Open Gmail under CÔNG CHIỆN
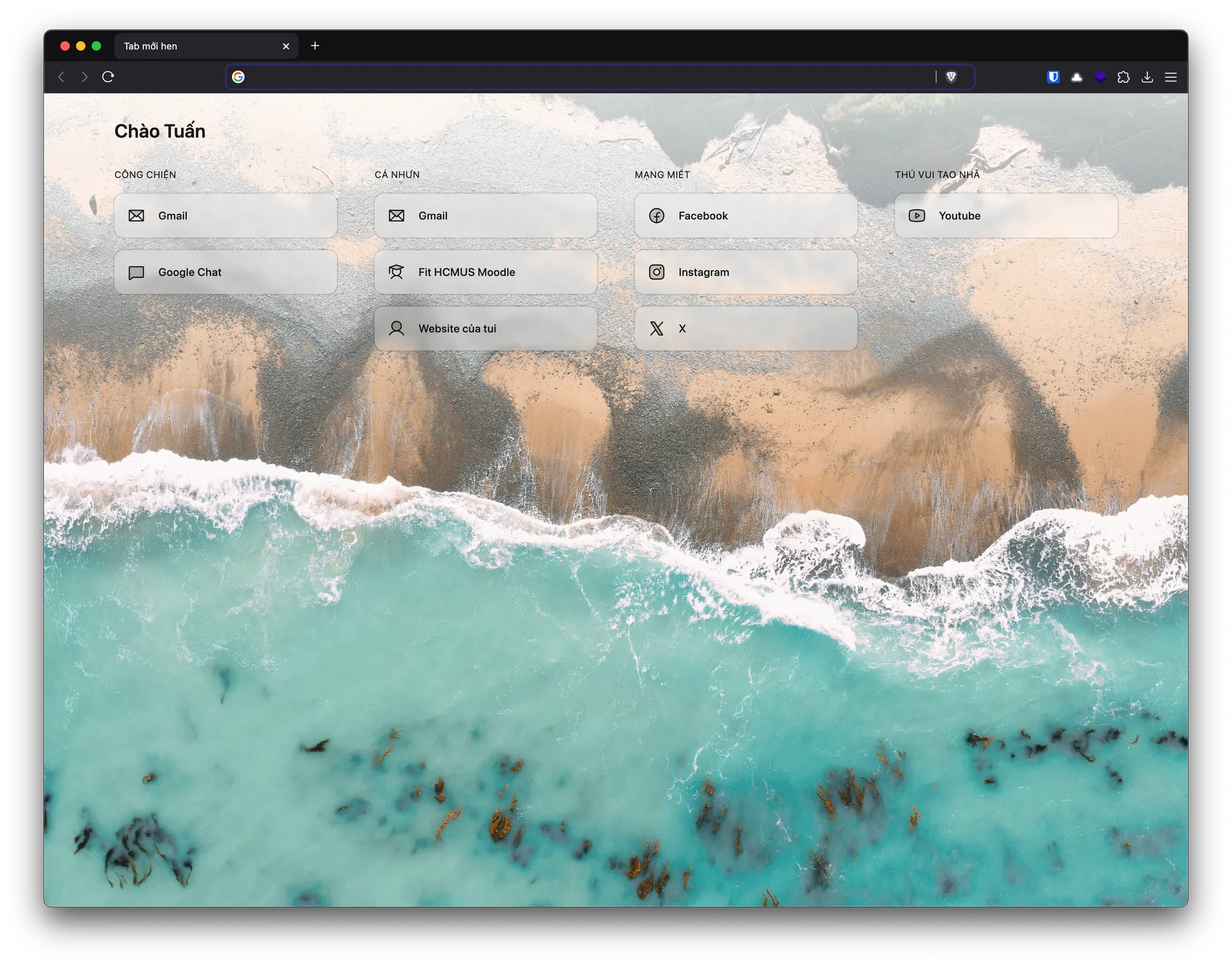This screenshot has width=1232, height=965. point(226,215)
